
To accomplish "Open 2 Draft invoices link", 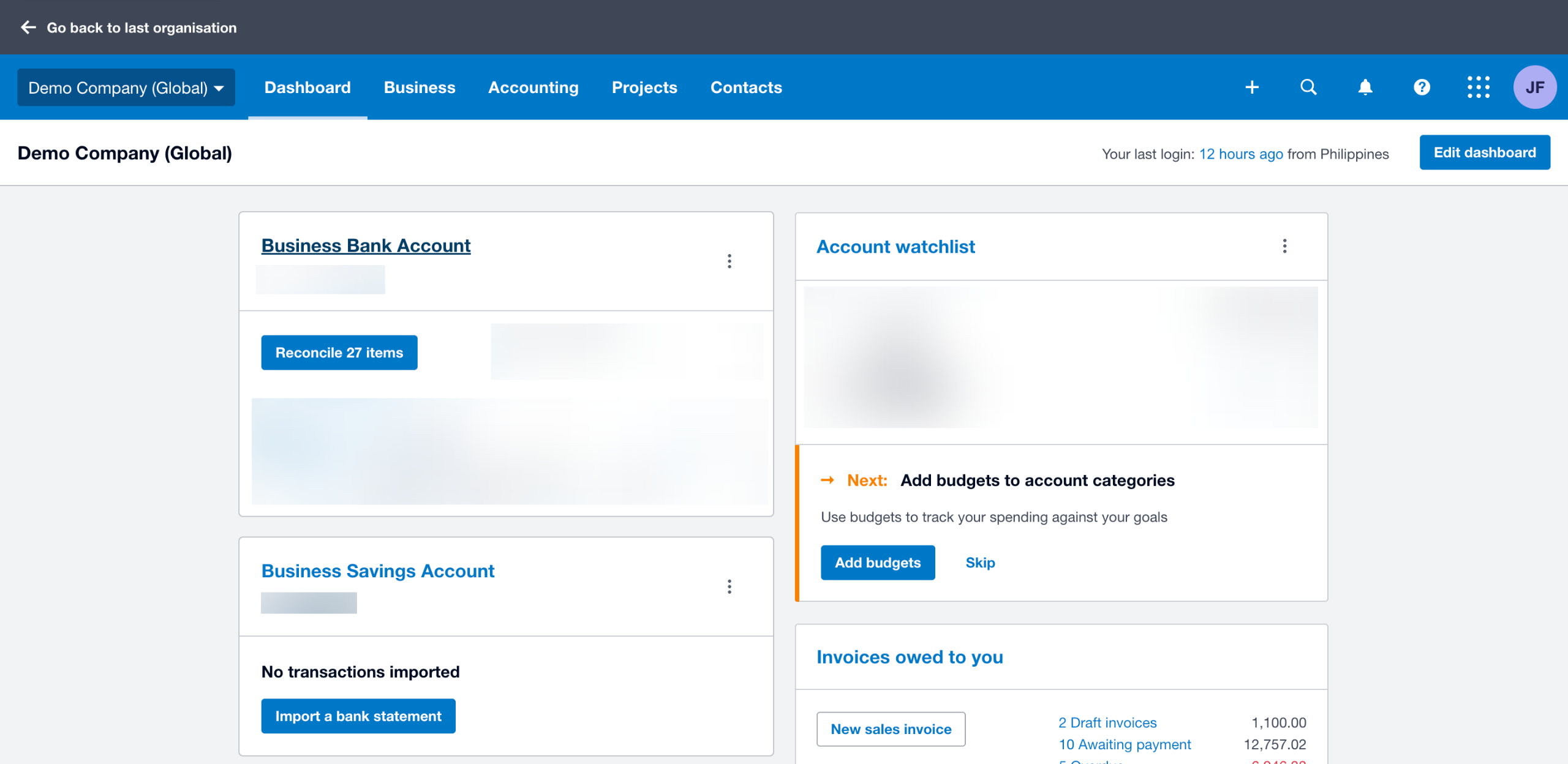I will [1107, 722].
